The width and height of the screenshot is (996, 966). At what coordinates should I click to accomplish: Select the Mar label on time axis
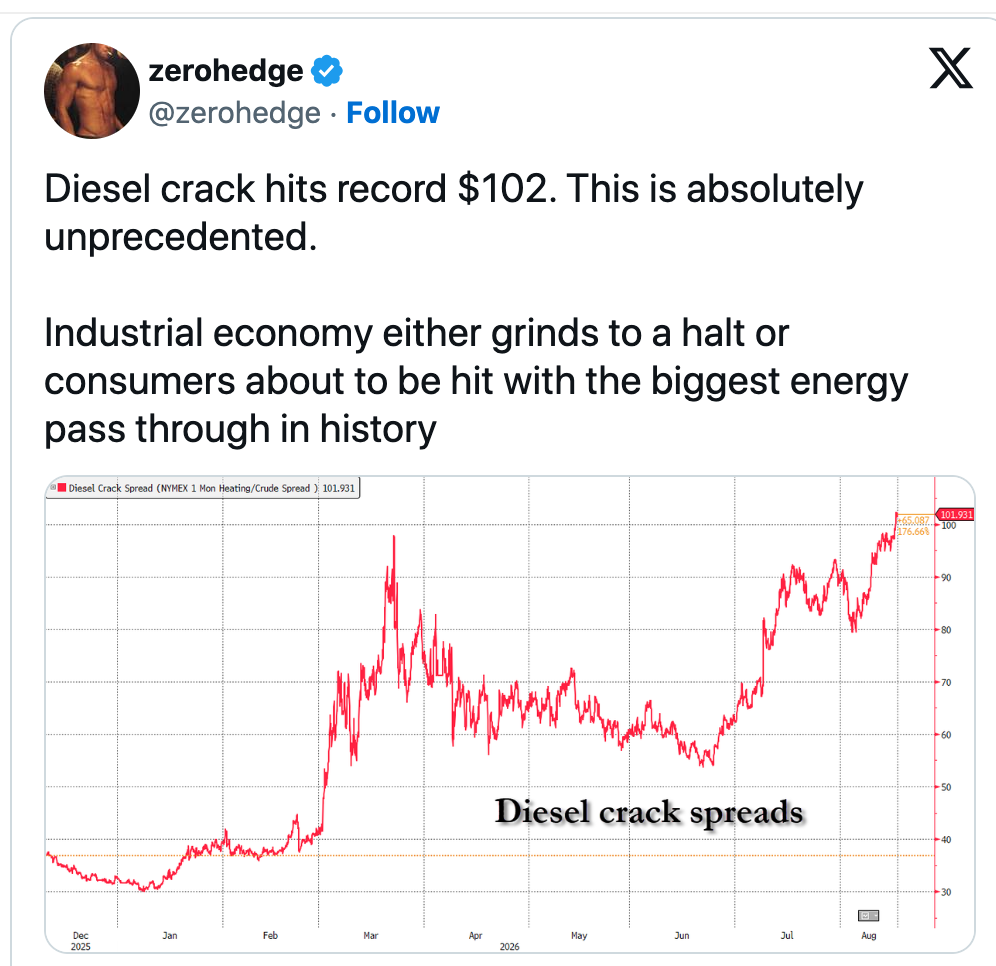click(370, 936)
